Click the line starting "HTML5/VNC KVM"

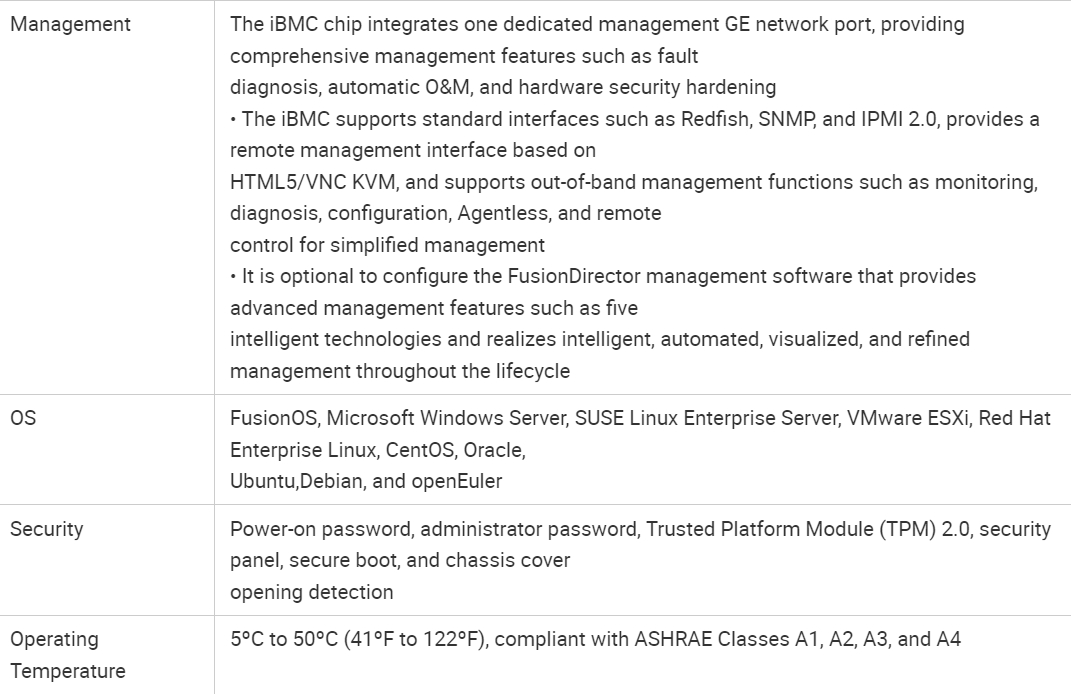(x=635, y=182)
